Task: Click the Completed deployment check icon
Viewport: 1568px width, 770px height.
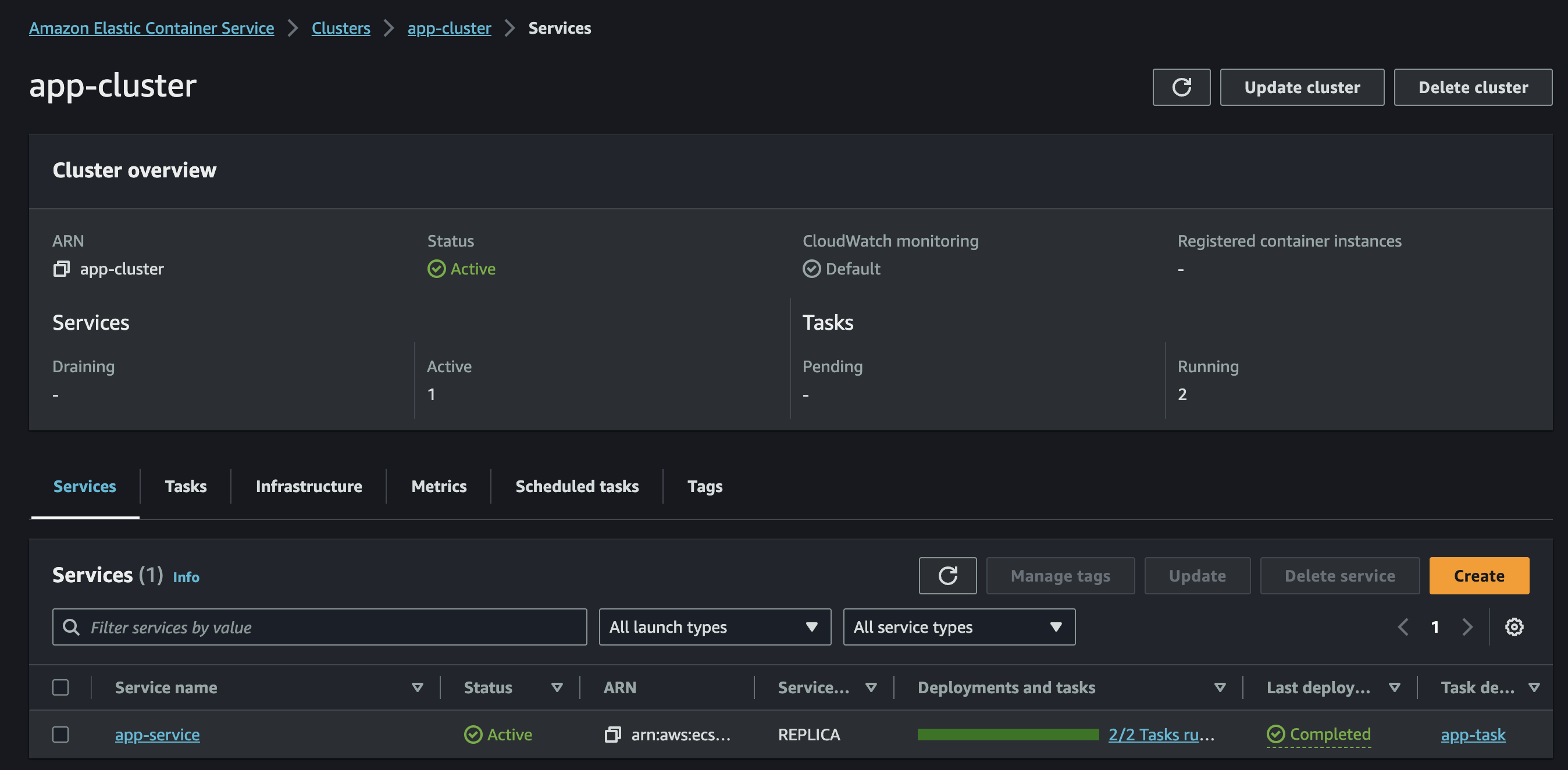Action: pyautogui.click(x=1275, y=733)
